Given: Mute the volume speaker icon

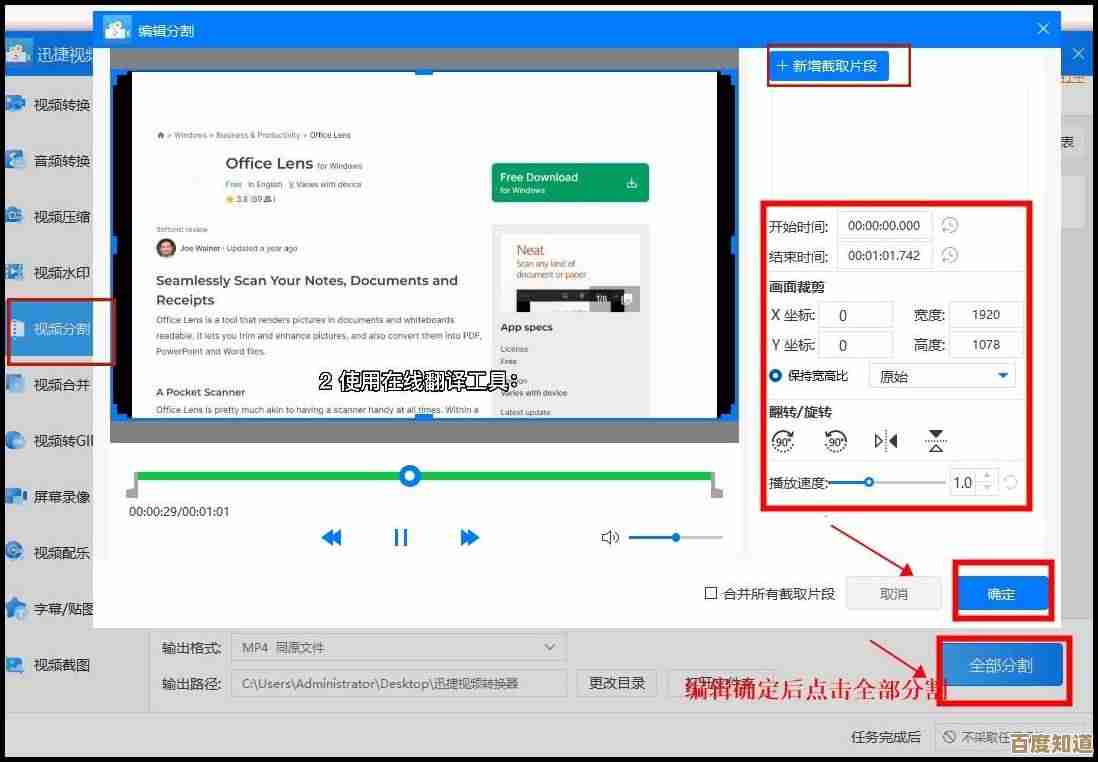Looking at the screenshot, I should pyautogui.click(x=610, y=538).
